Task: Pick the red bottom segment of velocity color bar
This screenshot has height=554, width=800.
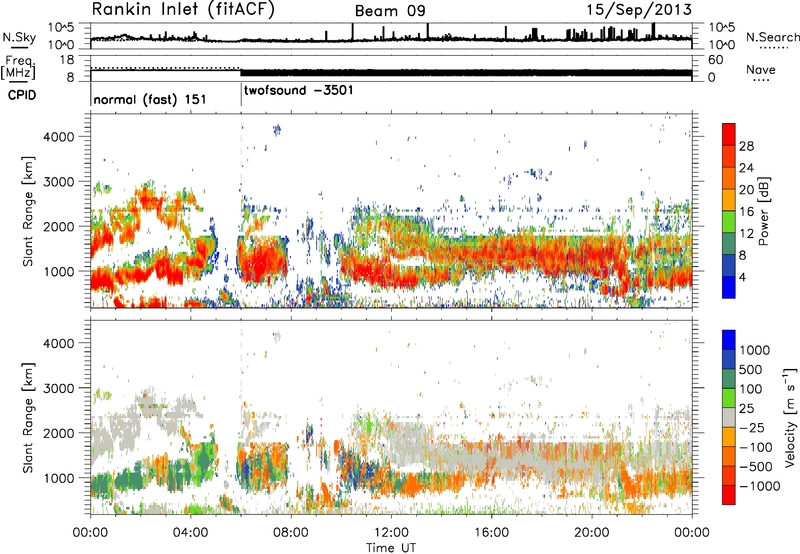Action: [729, 495]
